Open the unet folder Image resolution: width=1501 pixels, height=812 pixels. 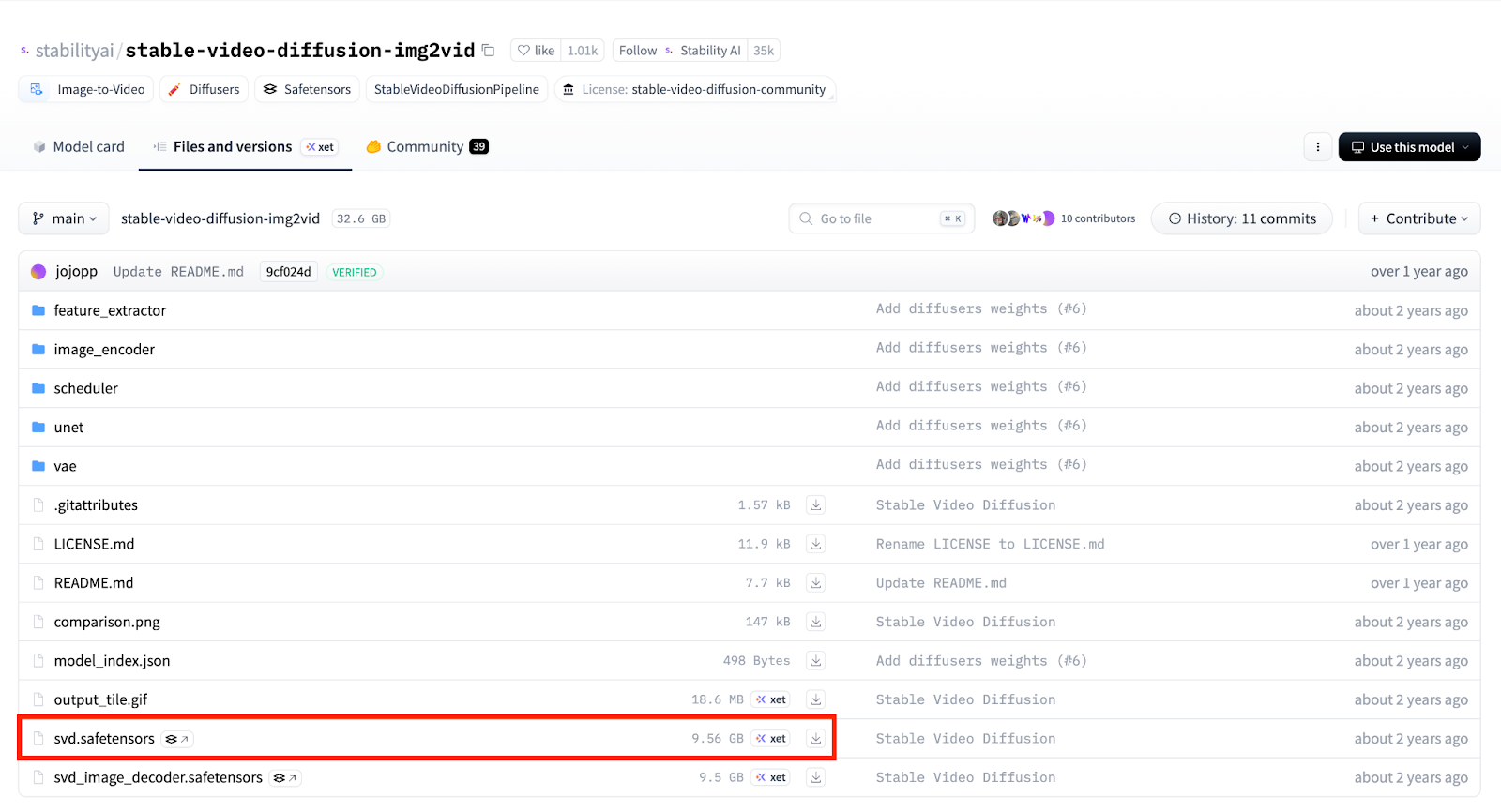pos(68,428)
